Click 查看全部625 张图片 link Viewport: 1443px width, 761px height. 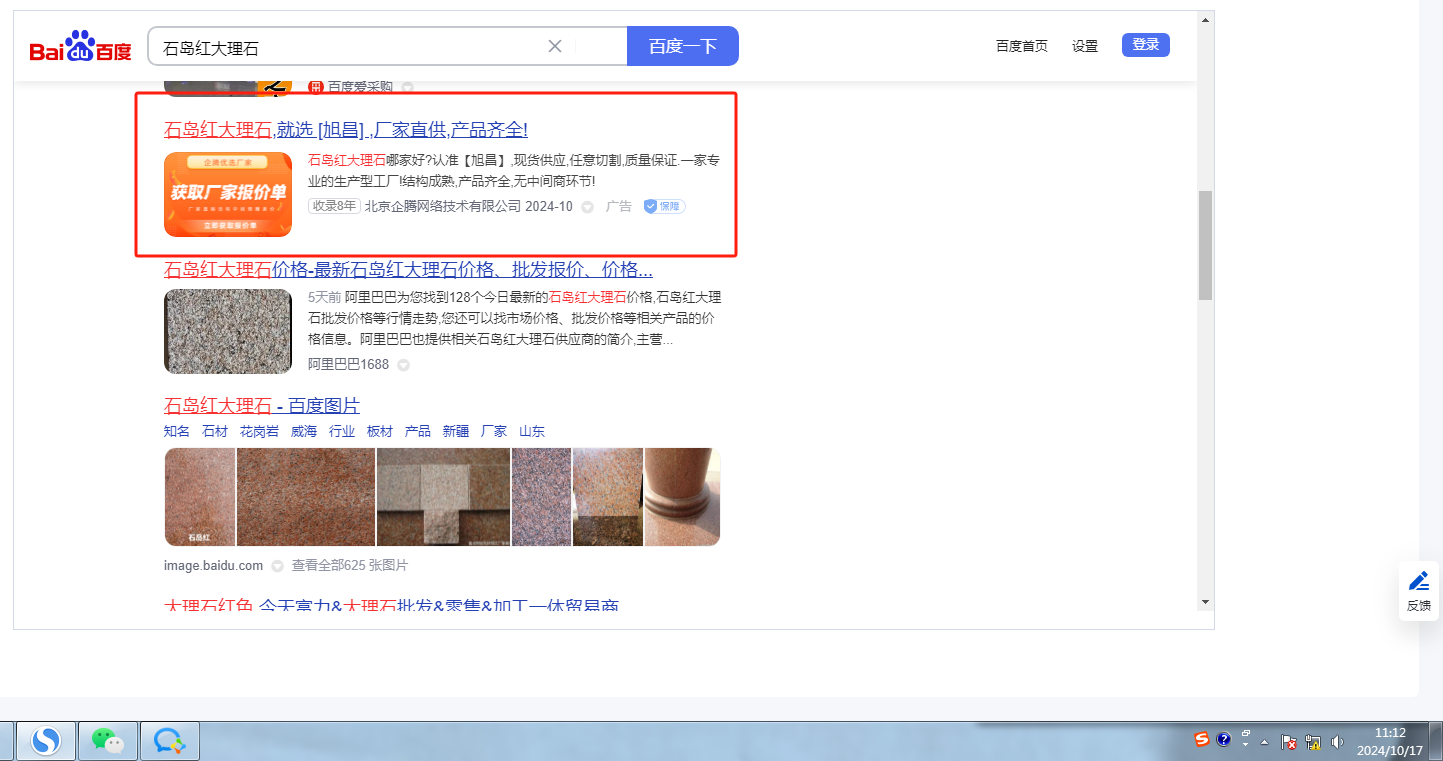click(350, 566)
